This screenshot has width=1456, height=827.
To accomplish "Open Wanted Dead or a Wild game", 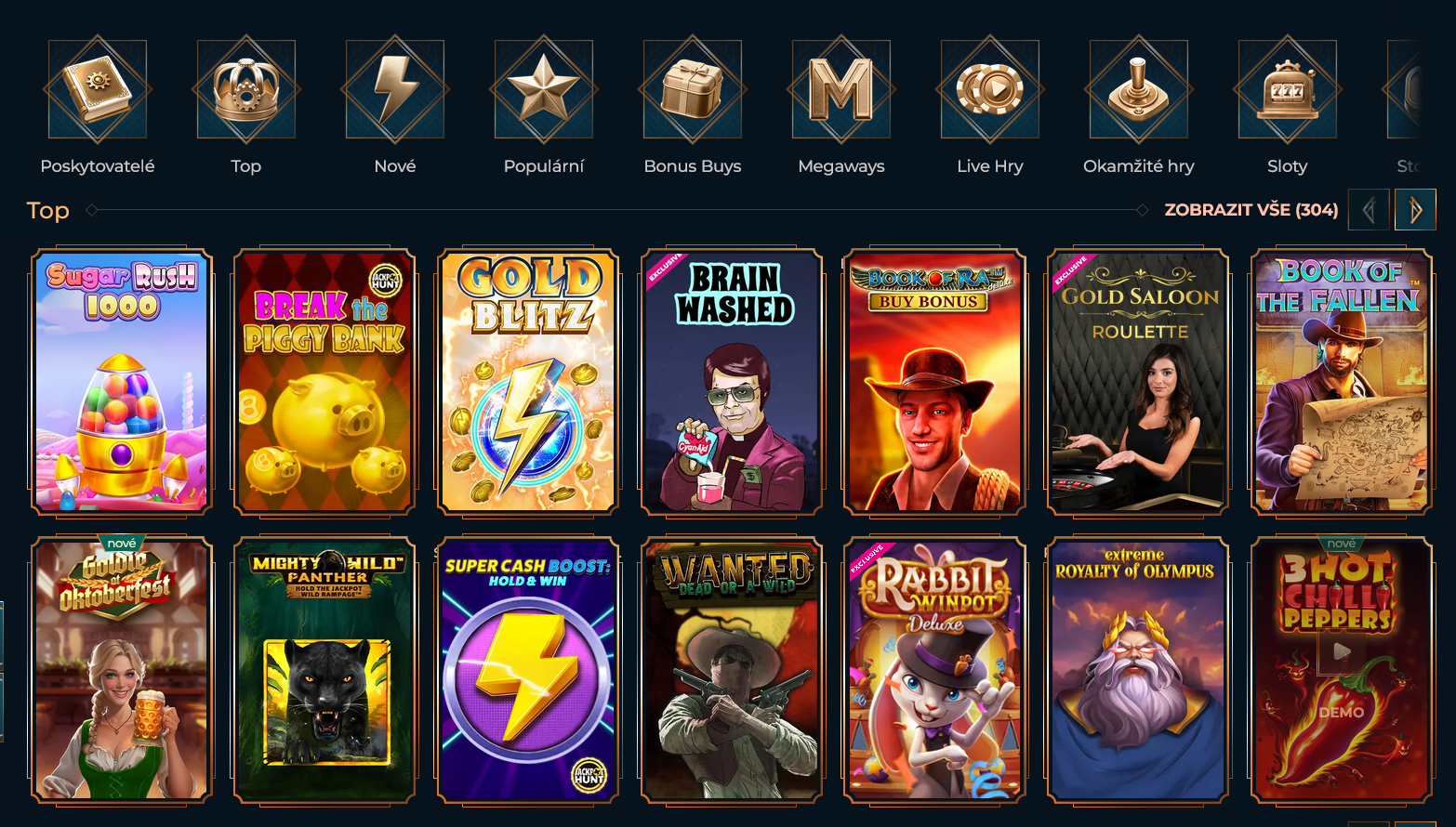I will tap(732, 670).
